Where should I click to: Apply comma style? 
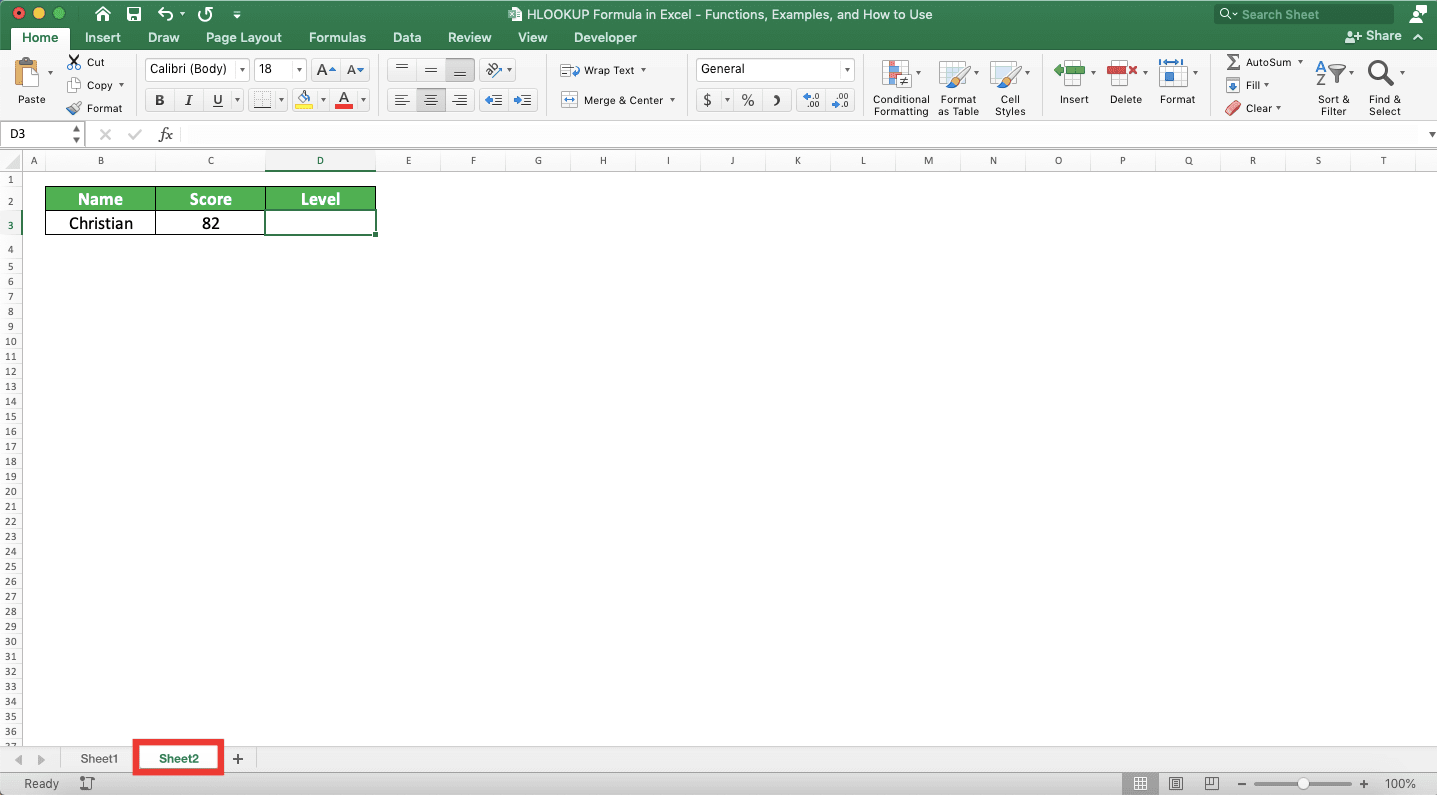[777, 100]
